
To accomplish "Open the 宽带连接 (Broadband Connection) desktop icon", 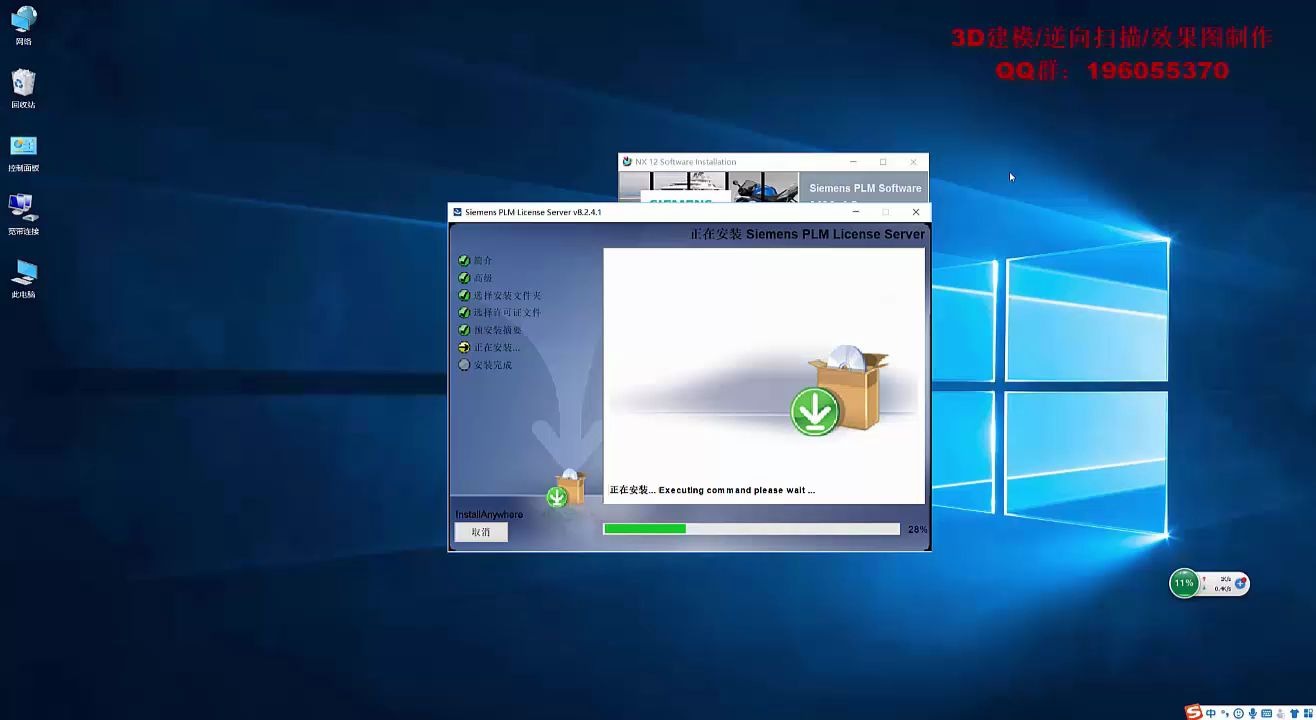I will pyautogui.click(x=23, y=210).
